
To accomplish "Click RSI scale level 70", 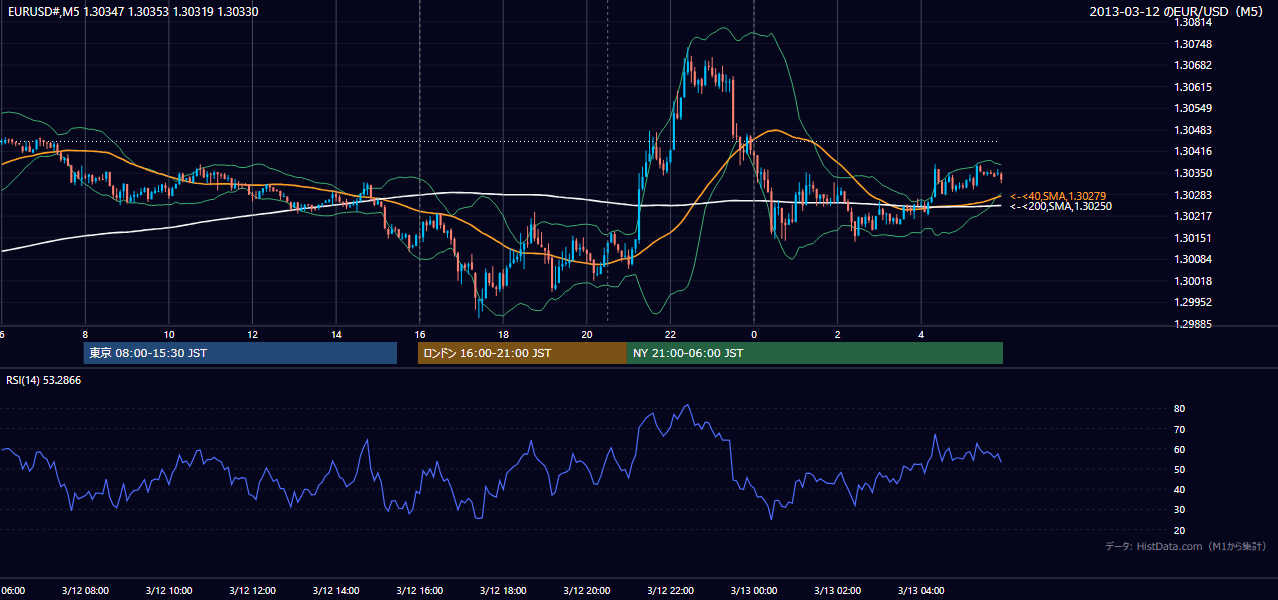I will 1179,429.
